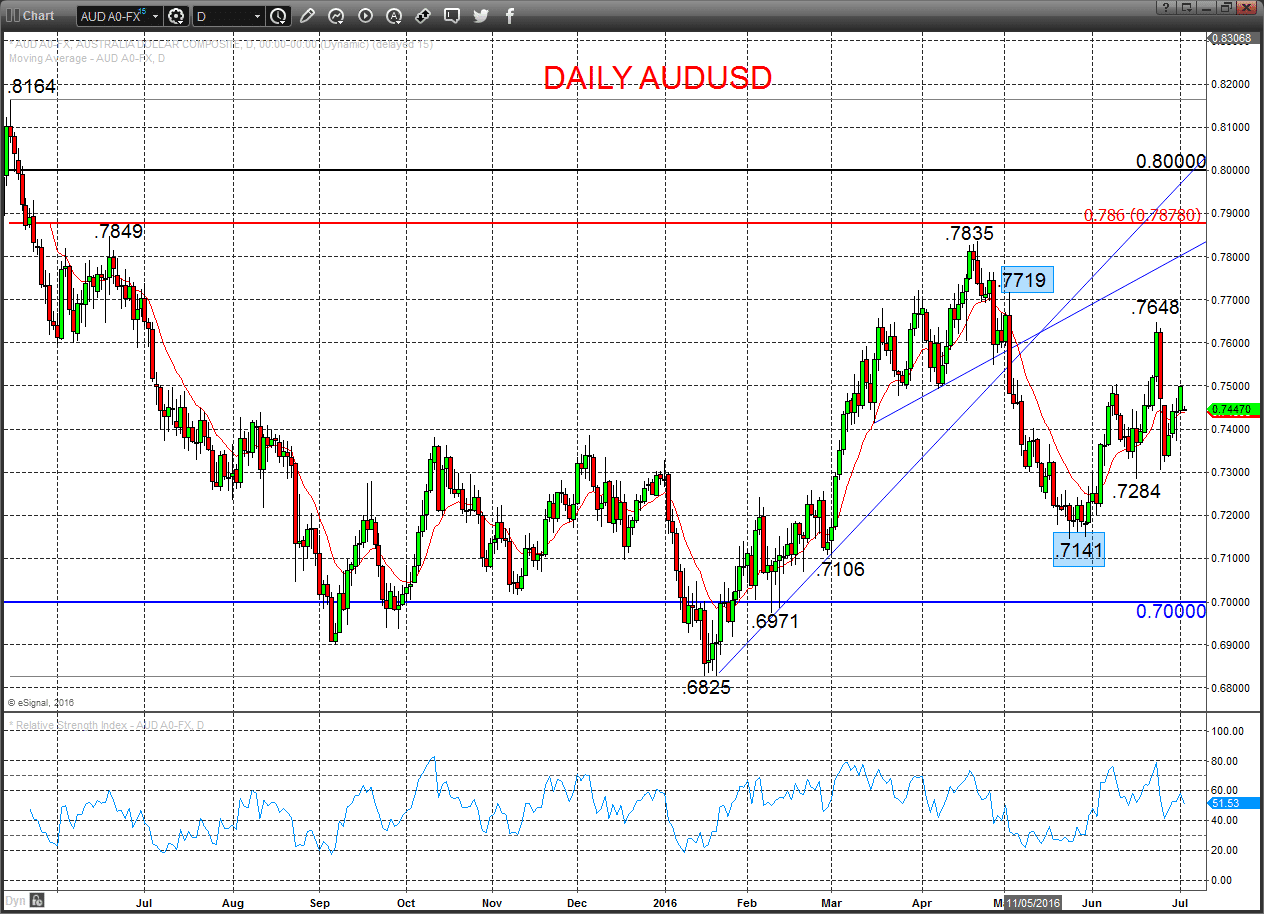Open the alerts circled-A icon

(394, 16)
